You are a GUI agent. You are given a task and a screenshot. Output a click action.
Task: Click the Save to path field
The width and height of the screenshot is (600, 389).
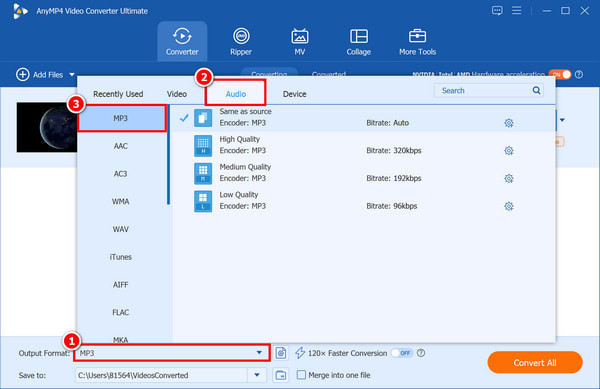161,375
